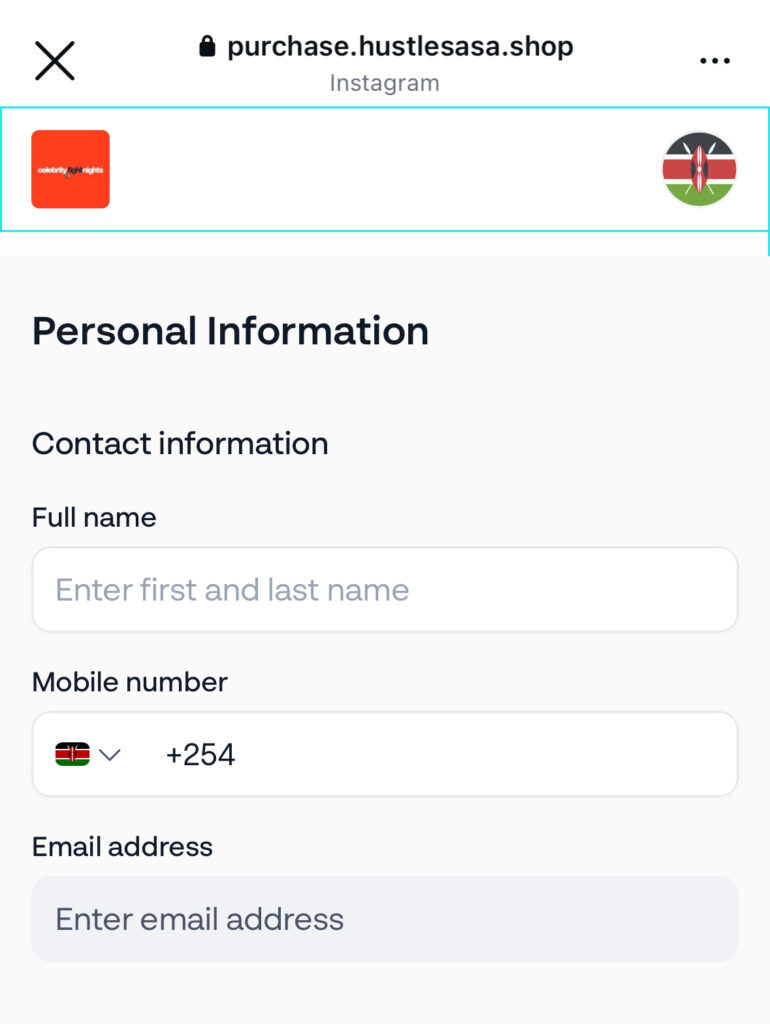The image size is (770, 1024).
Task: Tap the white store header banner
Action: 385,169
